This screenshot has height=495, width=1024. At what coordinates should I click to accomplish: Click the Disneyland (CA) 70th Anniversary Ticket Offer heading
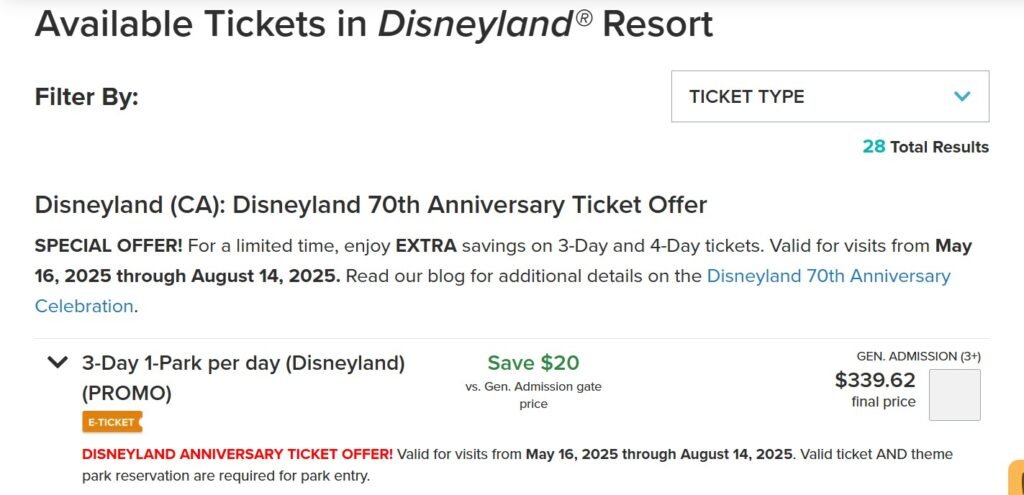(x=371, y=205)
